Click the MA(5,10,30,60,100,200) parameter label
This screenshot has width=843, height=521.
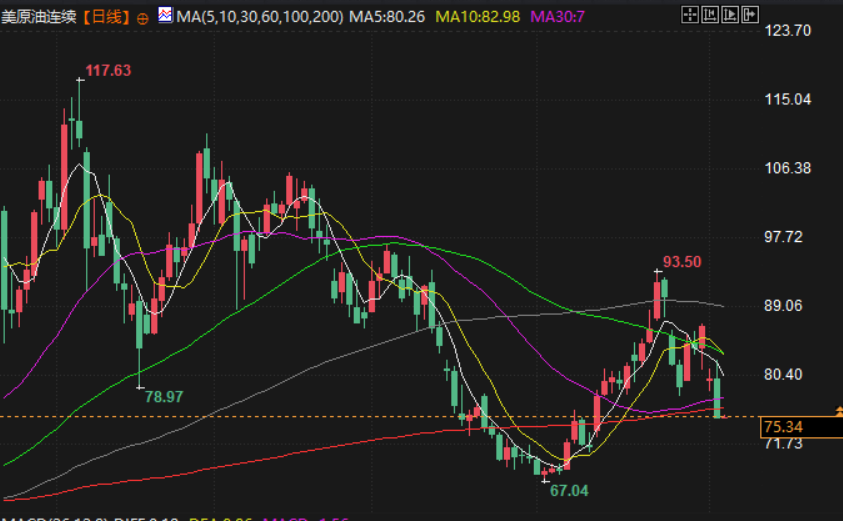[260, 17]
